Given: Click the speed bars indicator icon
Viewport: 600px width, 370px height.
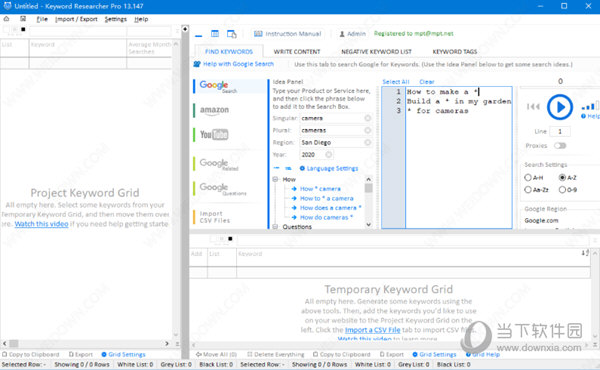Looking at the screenshot, I should (x=589, y=106).
